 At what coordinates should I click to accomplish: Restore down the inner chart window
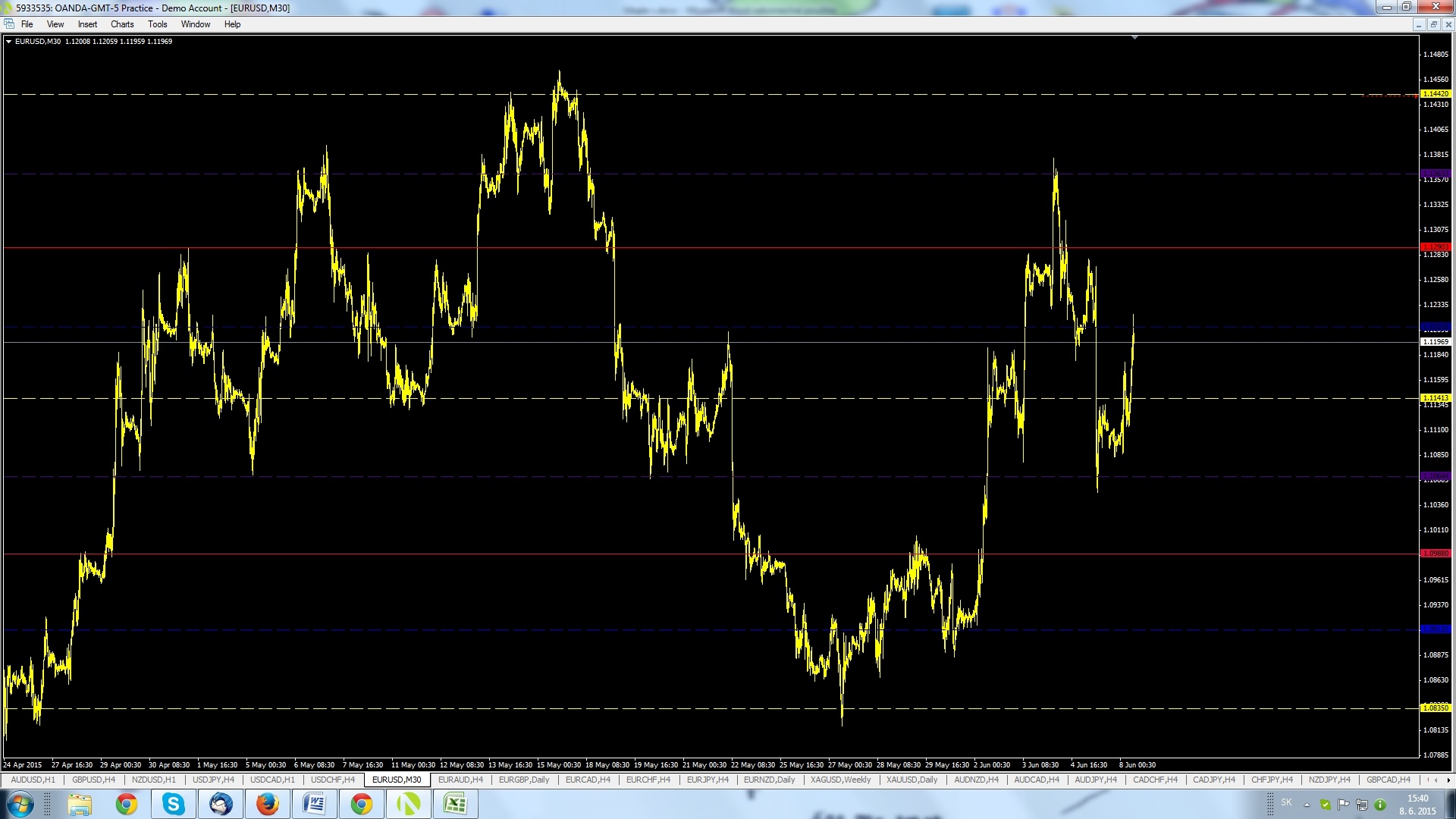(x=1433, y=24)
